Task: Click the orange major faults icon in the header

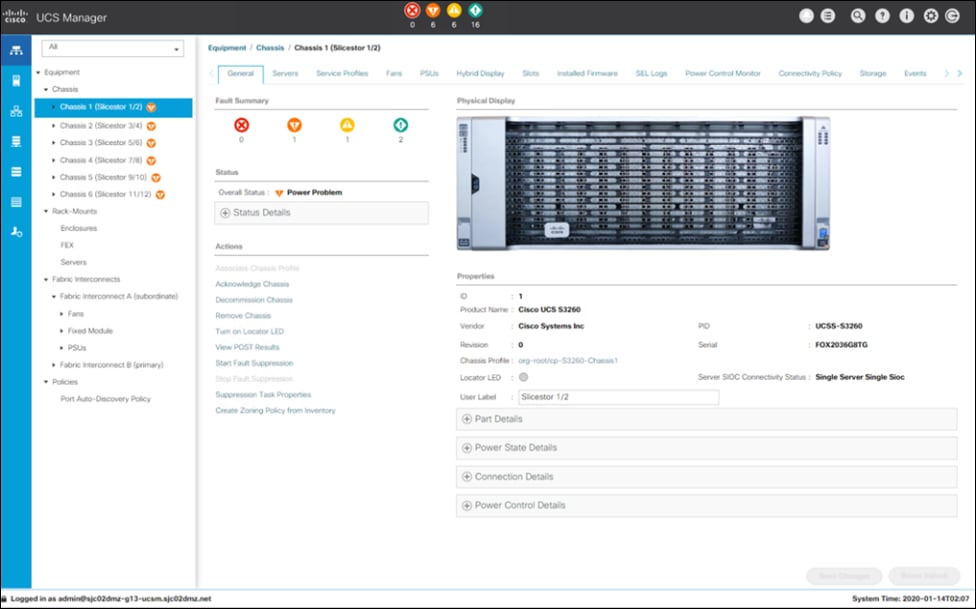Action: tap(433, 11)
